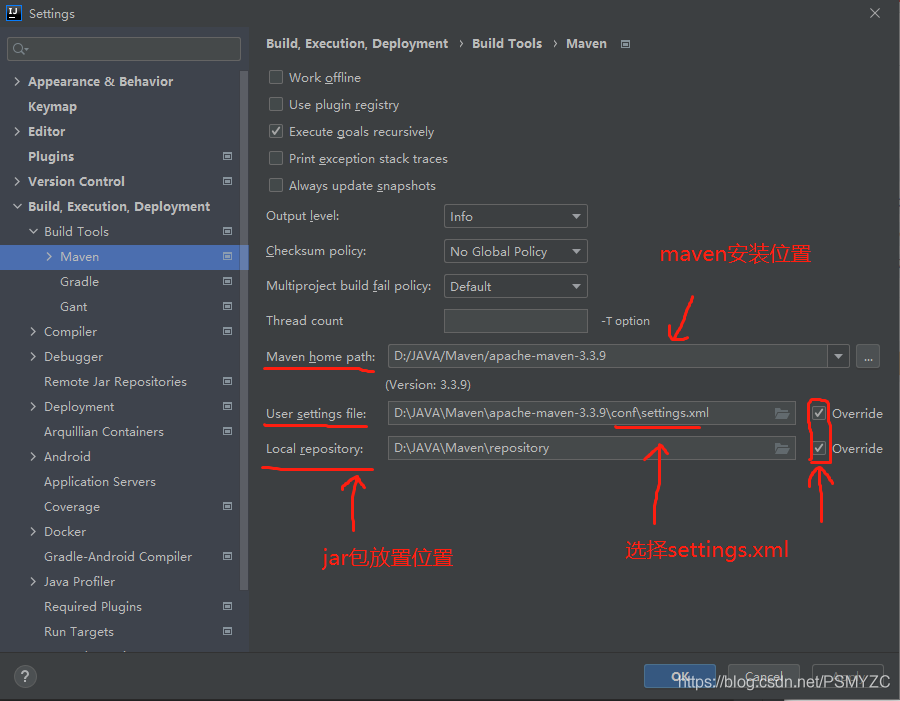
Task: Expand the Java Profiler node
Action: [x=33, y=582]
